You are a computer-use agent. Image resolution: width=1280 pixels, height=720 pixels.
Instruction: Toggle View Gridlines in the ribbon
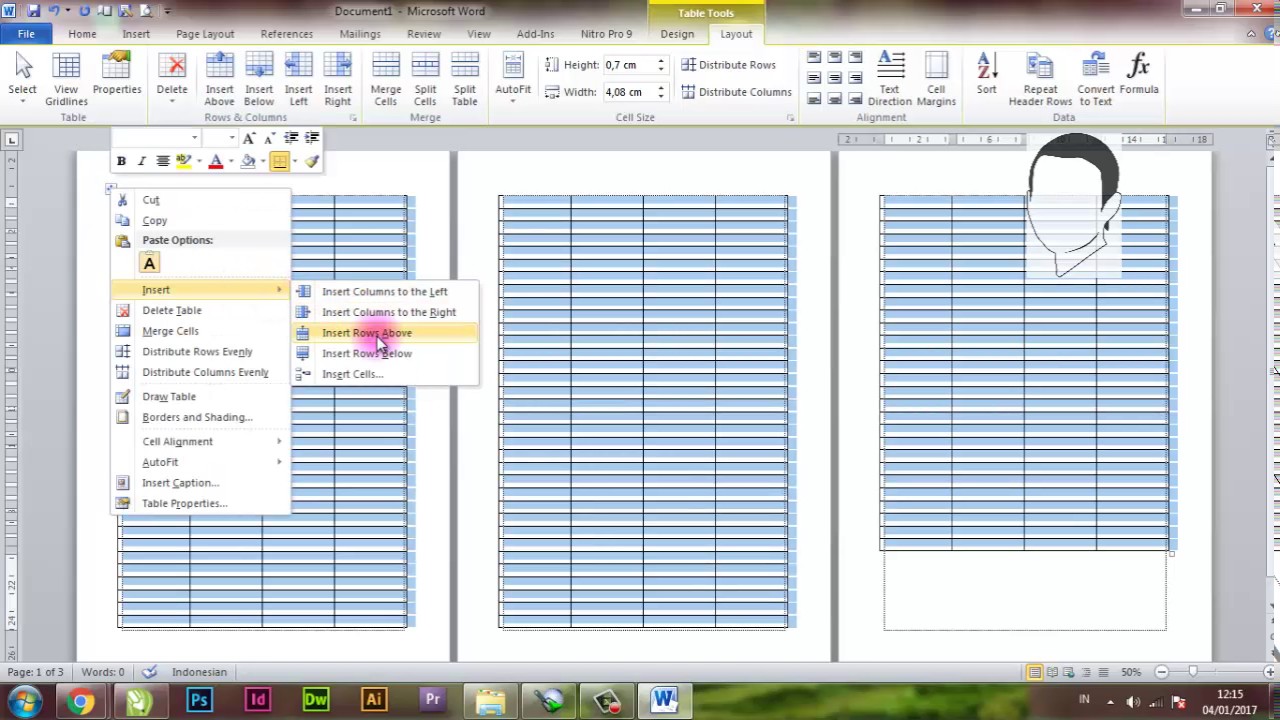66,79
